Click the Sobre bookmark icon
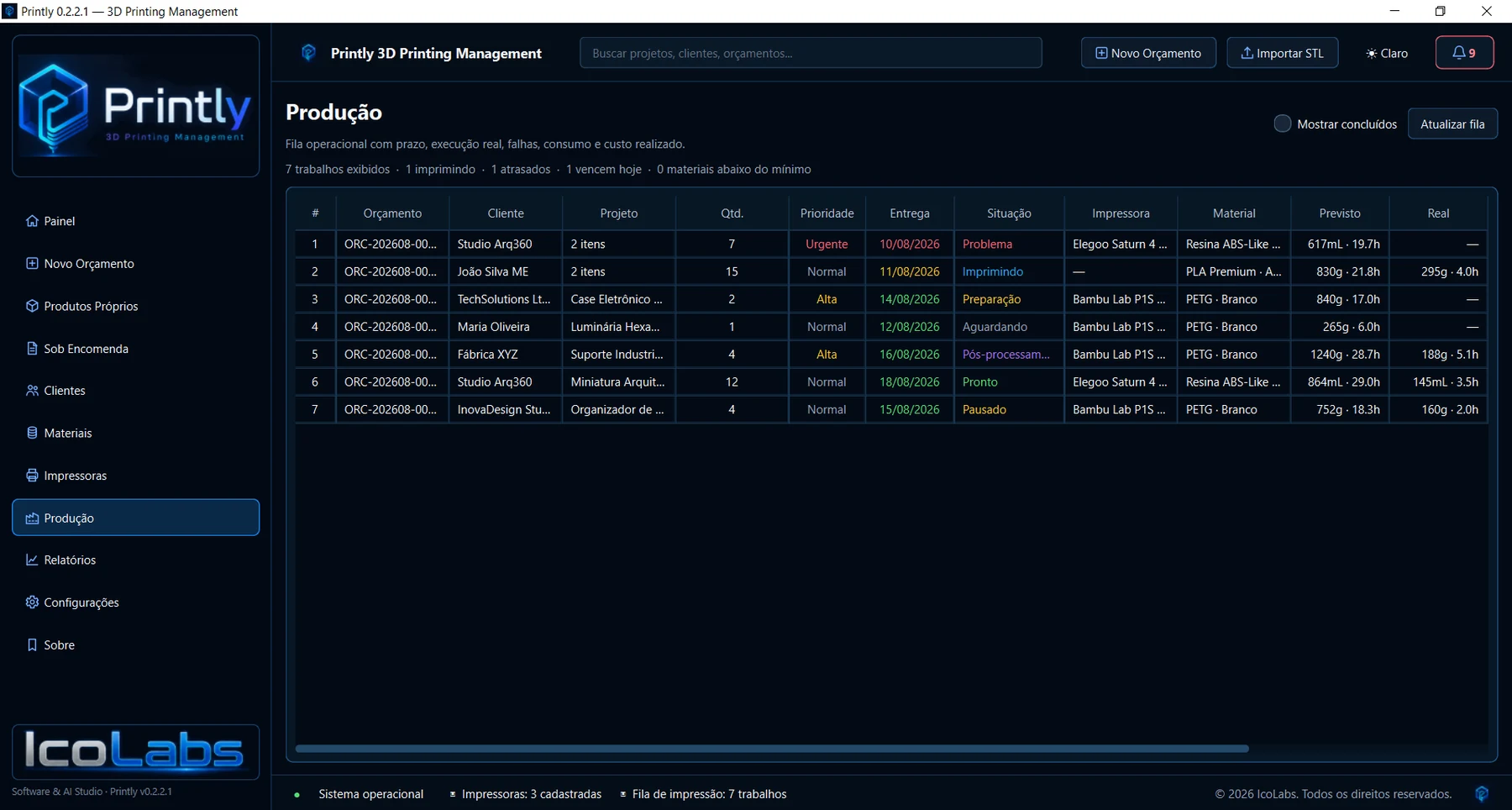The image size is (1512, 810). 32,644
